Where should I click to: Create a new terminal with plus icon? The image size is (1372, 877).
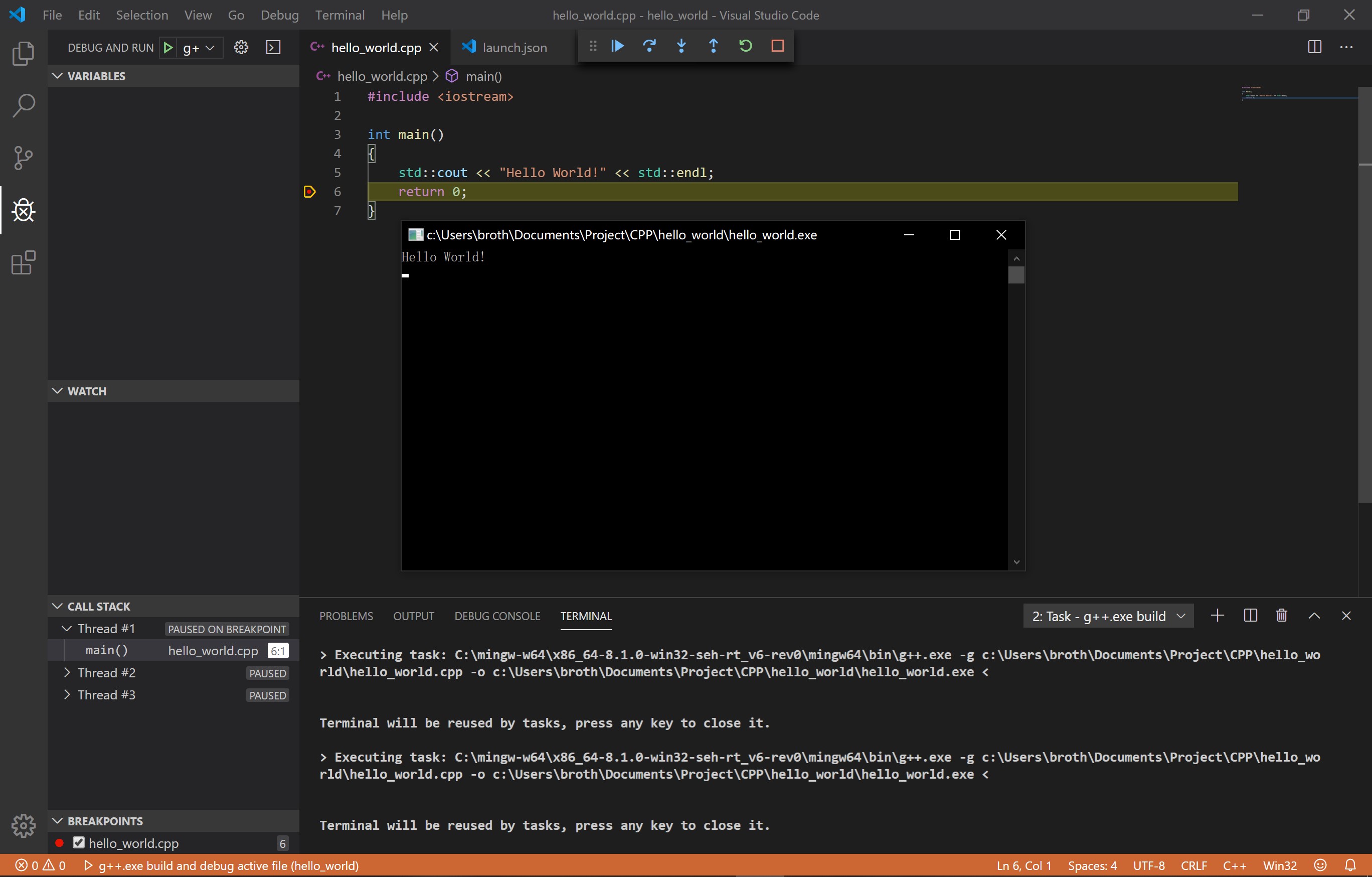(x=1218, y=615)
